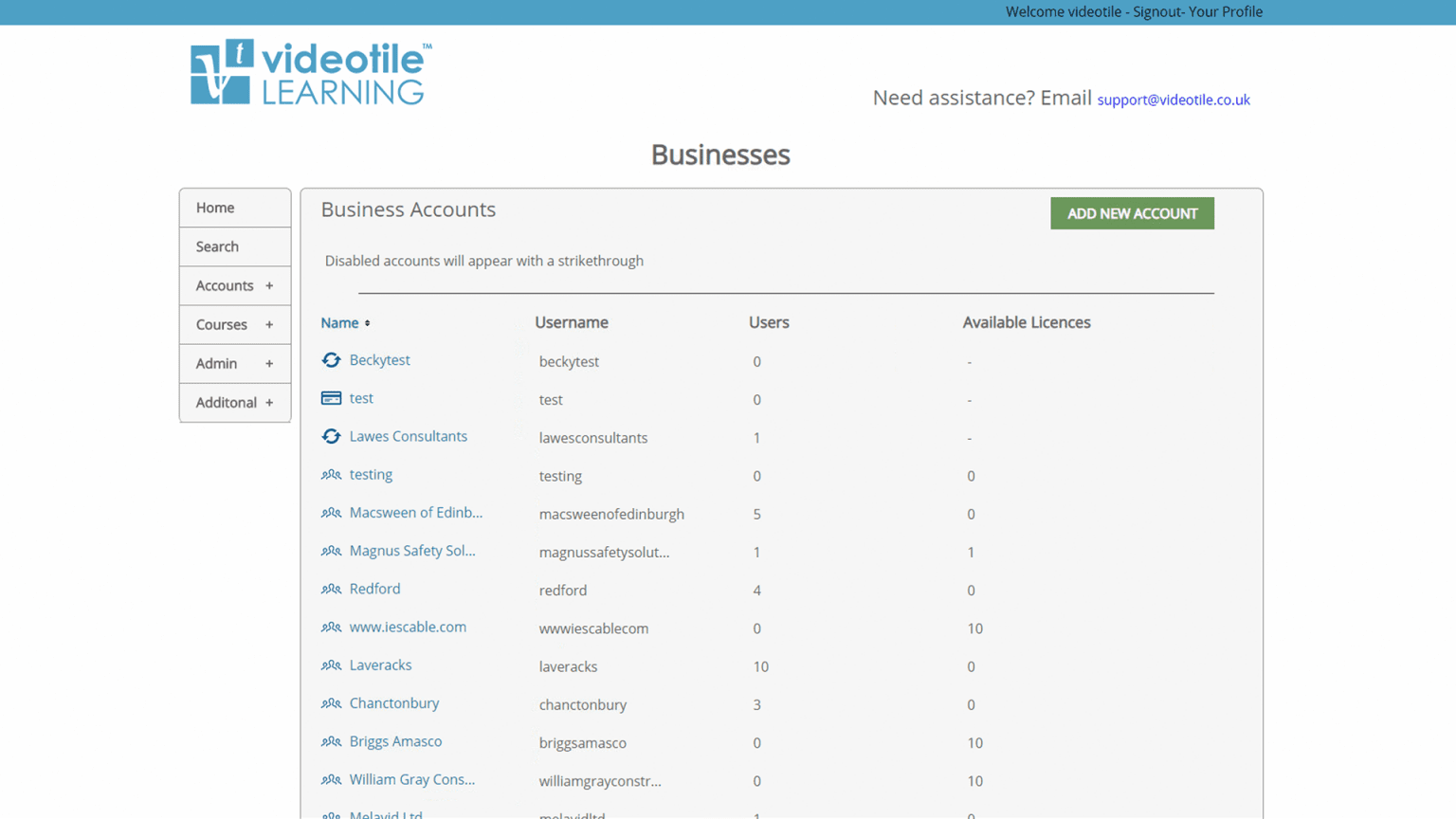
Task: Click the videotile Learning logo
Action: pyautogui.click(x=311, y=72)
